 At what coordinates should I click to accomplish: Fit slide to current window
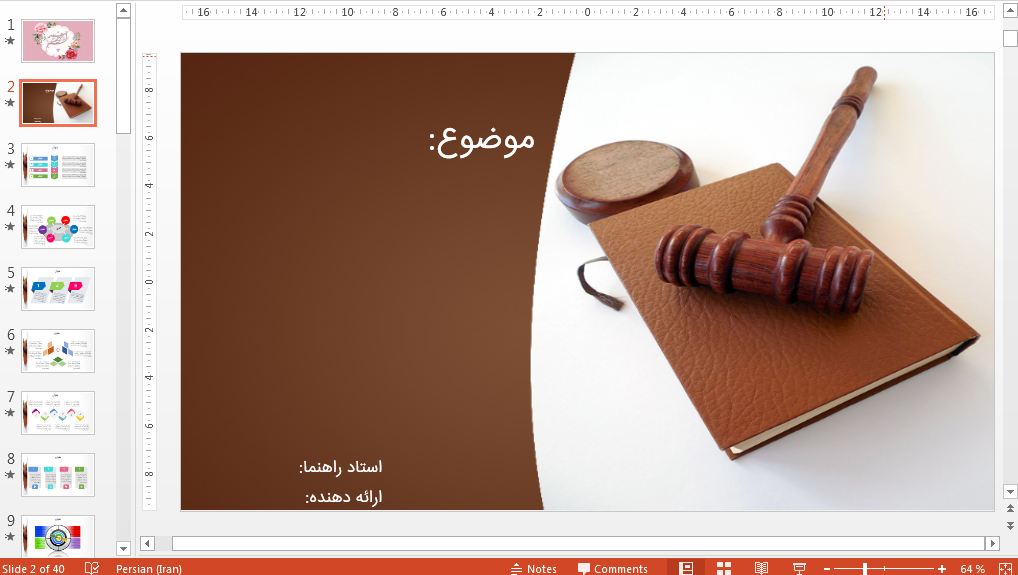click(x=1005, y=569)
